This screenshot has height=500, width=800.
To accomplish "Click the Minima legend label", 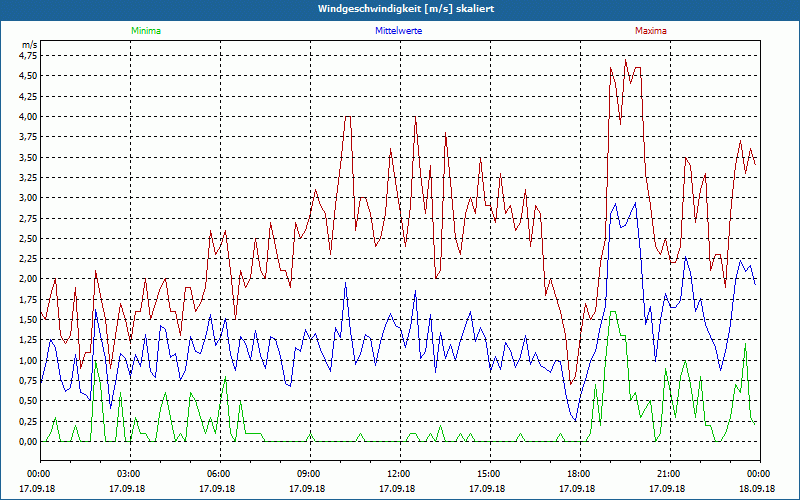I will point(146,31).
